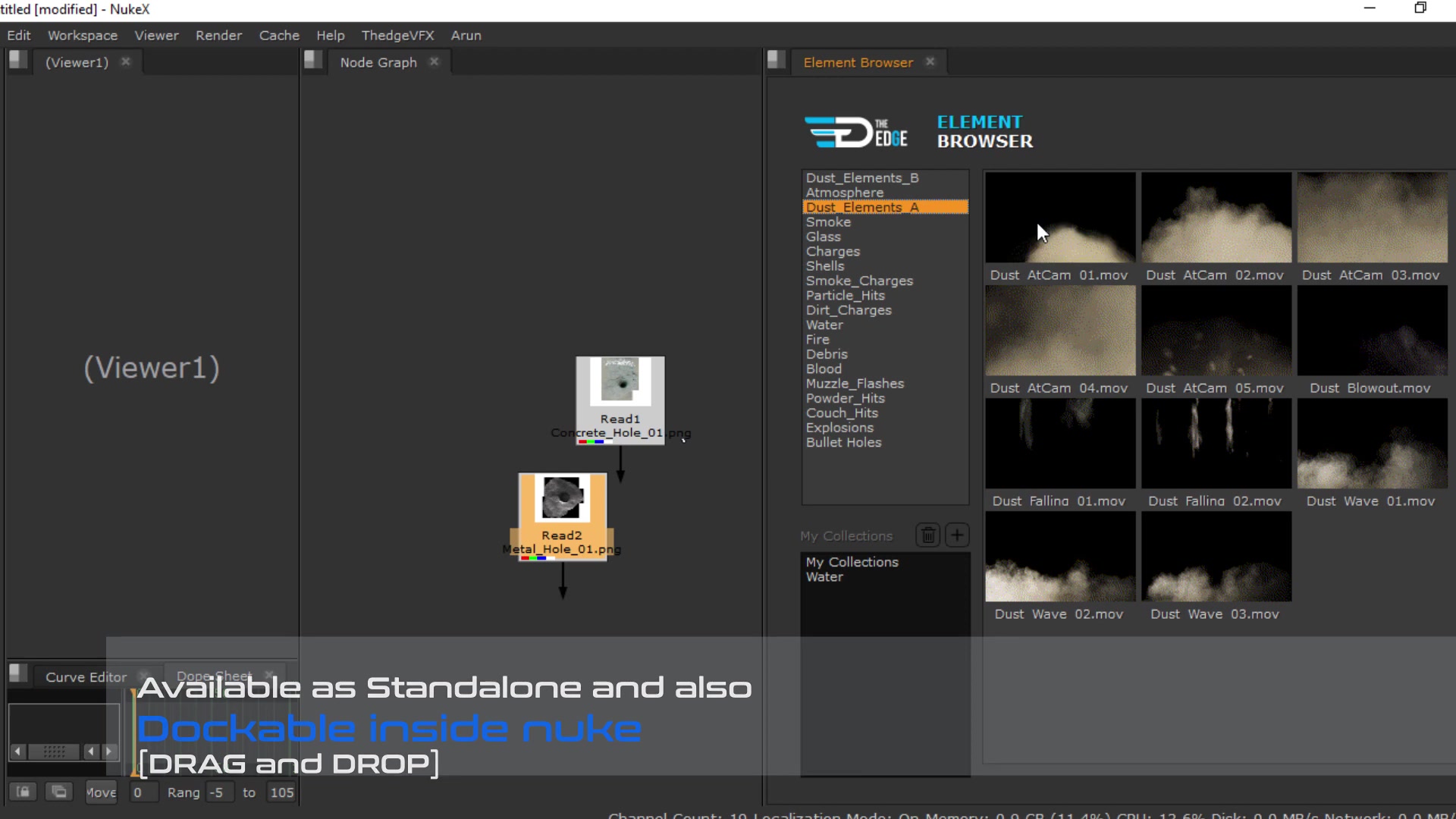
Task: Close the Element Browser tab
Action: point(930,61)
